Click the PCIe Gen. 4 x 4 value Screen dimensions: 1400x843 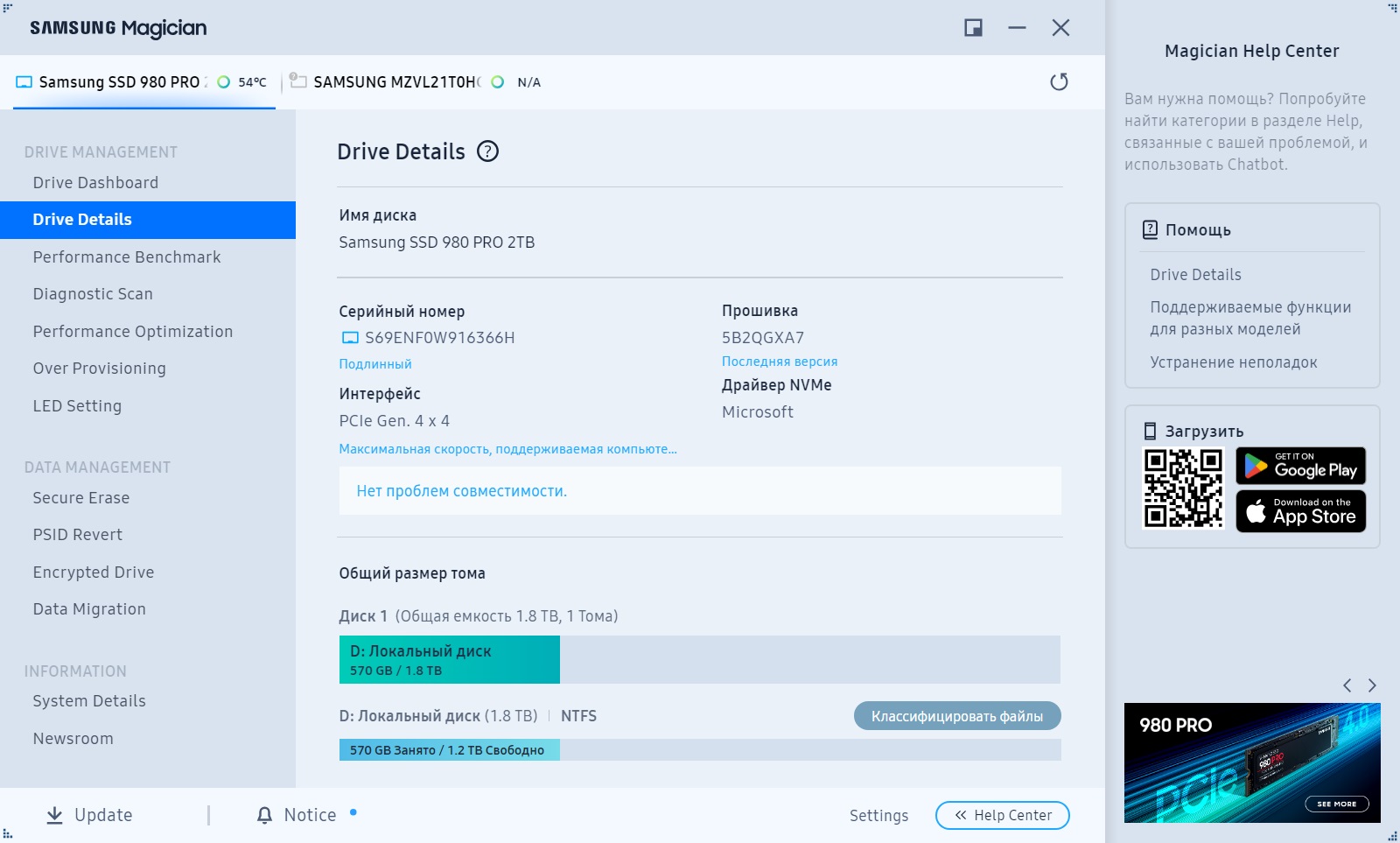(394, 421)
